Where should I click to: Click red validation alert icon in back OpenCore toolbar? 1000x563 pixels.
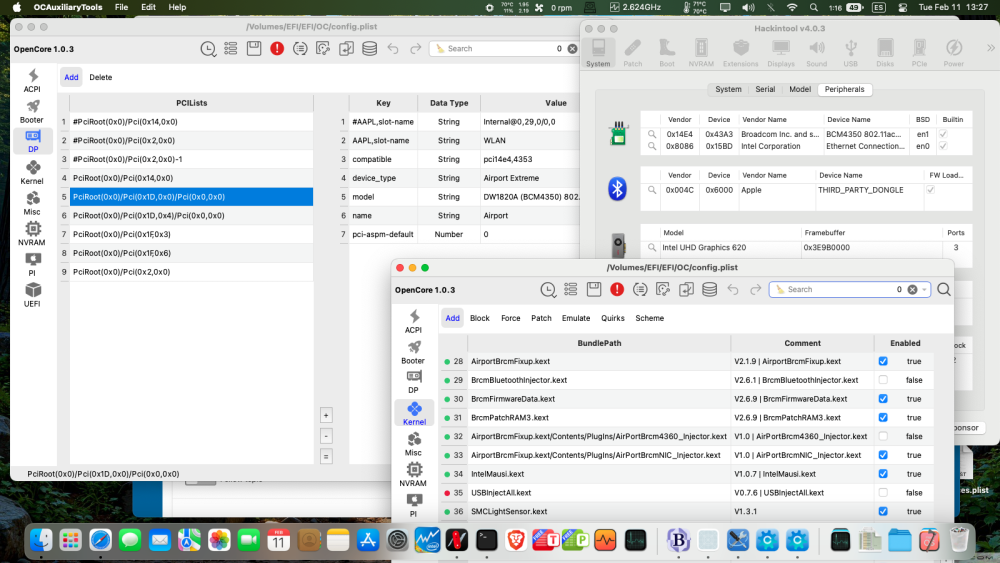[277, 48]
